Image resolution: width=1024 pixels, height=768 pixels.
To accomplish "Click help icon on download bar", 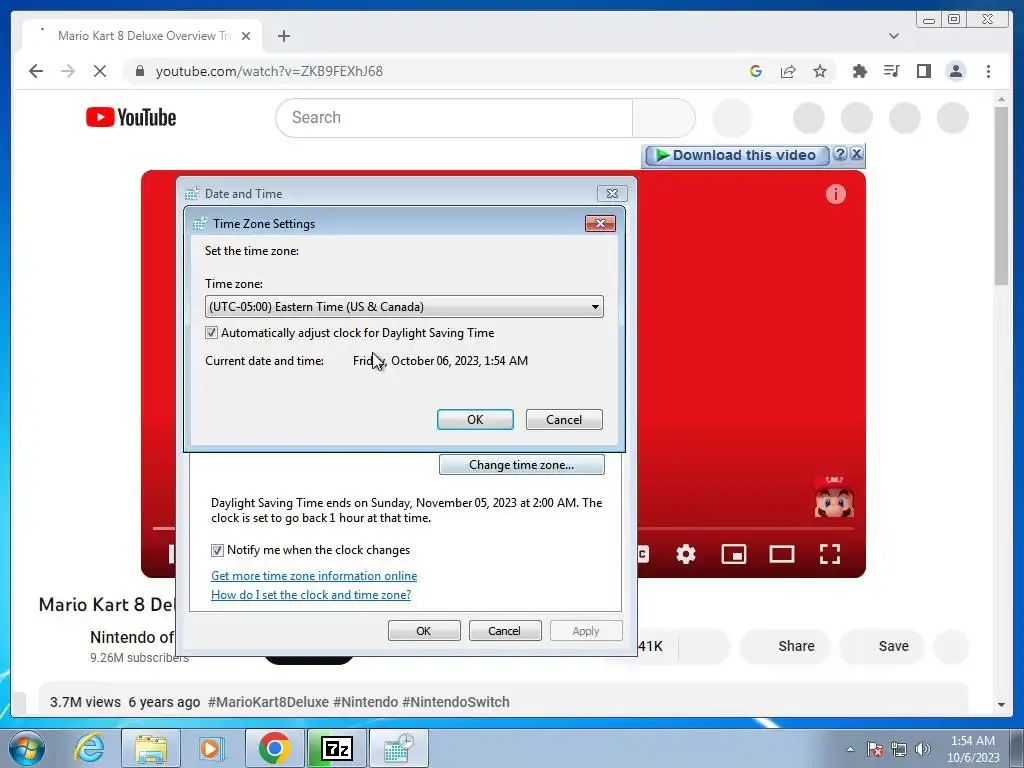I will tap(840, 154).
